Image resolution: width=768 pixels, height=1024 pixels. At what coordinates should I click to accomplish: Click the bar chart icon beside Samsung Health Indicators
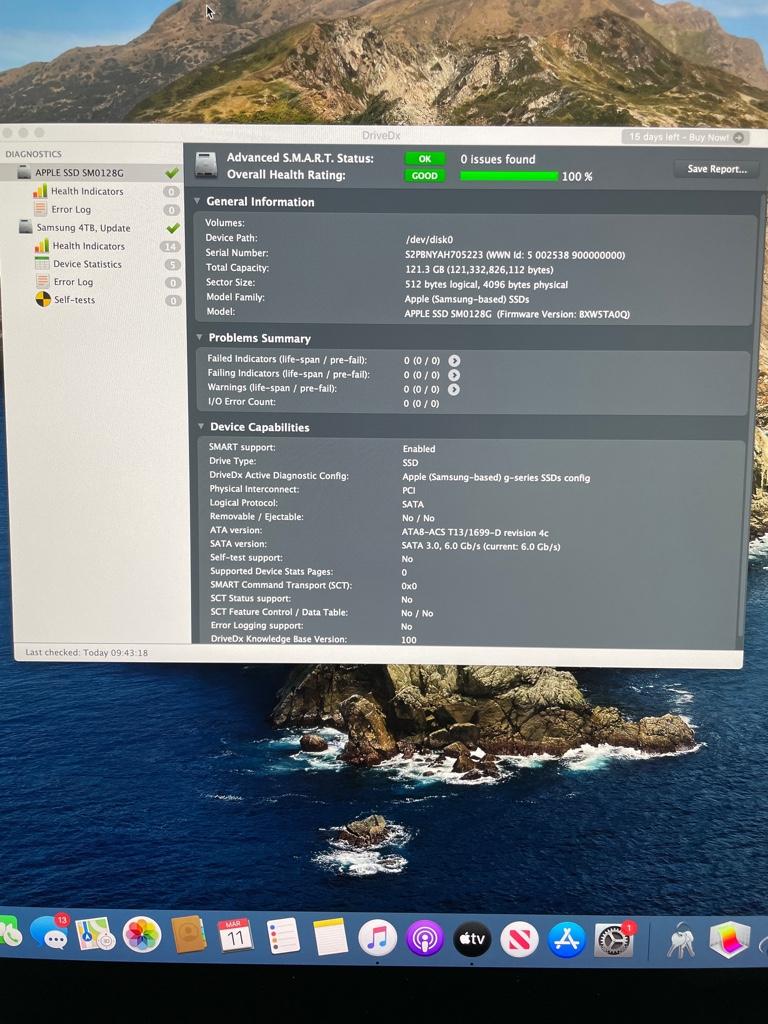coord(41,246)
